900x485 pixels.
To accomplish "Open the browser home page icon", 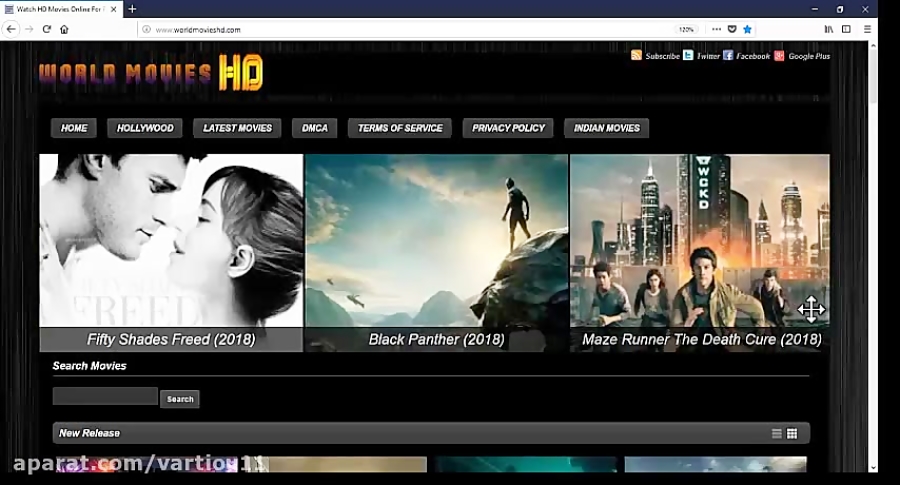I will tap(64, 29).
